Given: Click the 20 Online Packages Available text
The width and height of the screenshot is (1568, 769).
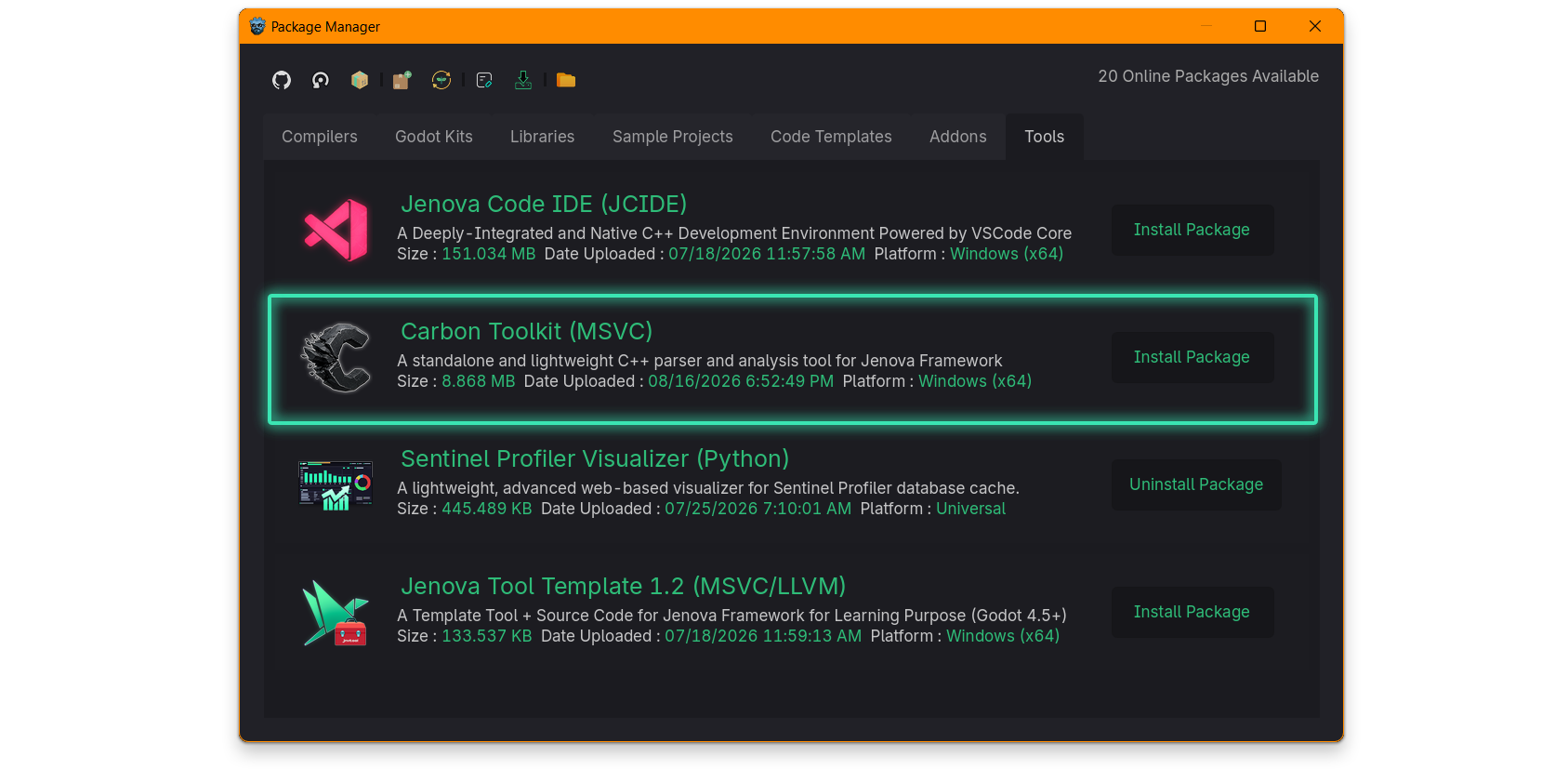Looking at the screenshot, I should 1208,76.
